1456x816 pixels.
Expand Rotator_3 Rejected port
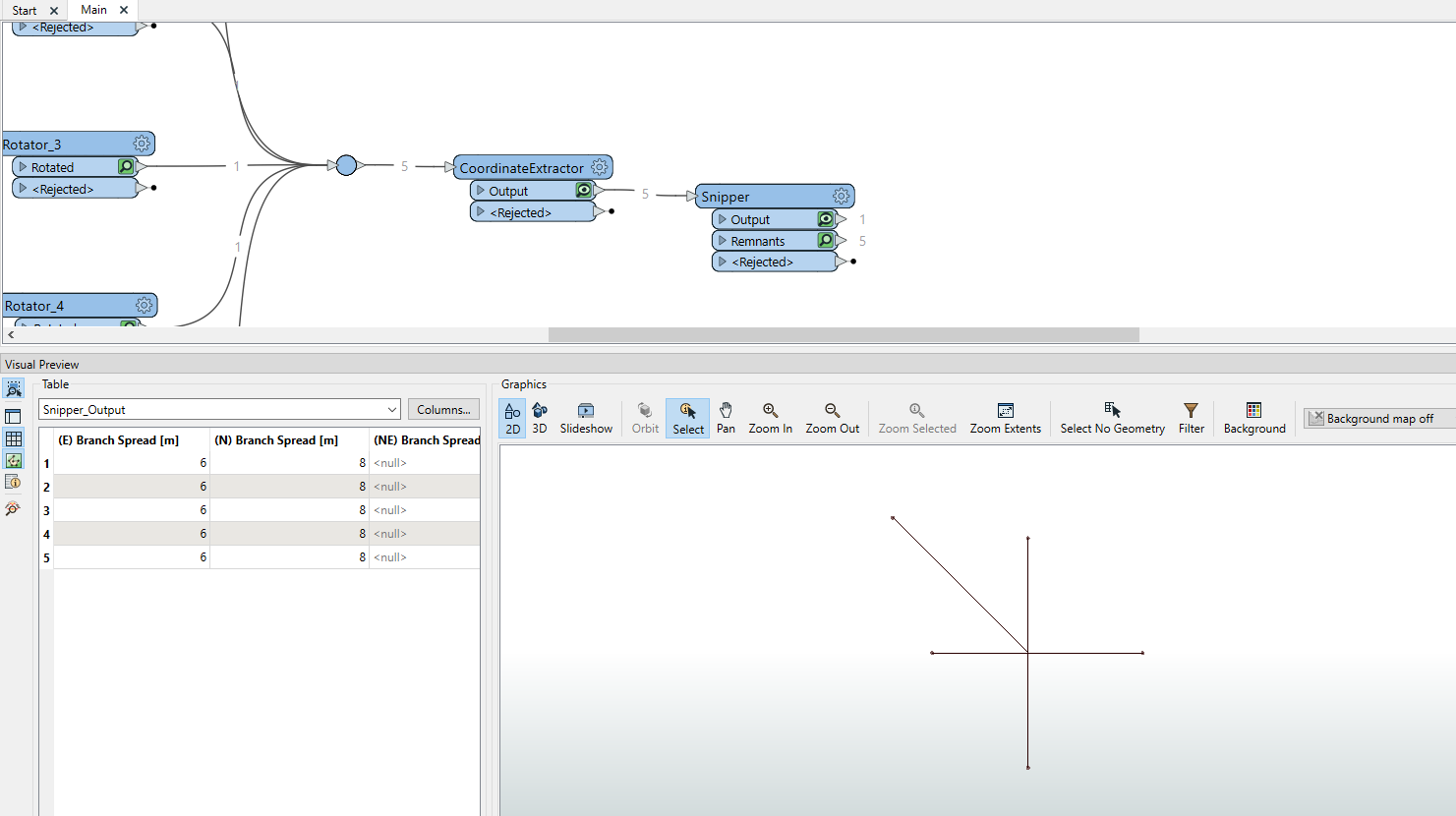pos(23,189)
